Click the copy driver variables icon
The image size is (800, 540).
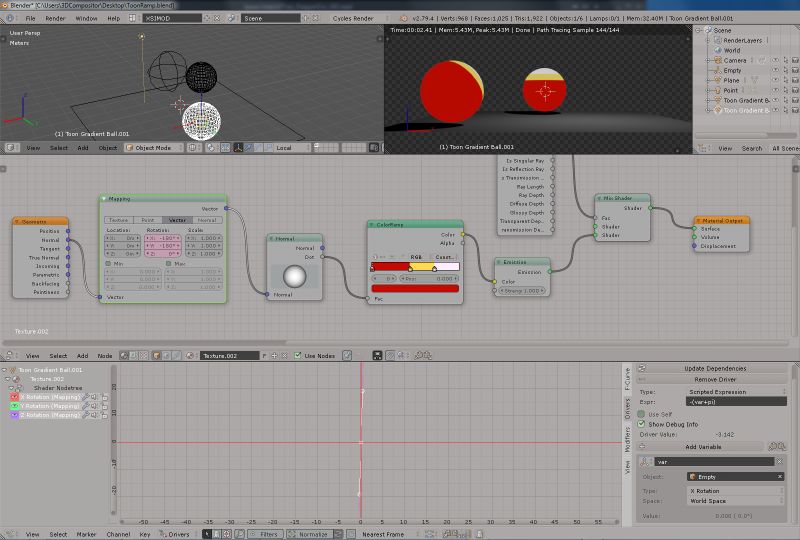tap(773, 447)
